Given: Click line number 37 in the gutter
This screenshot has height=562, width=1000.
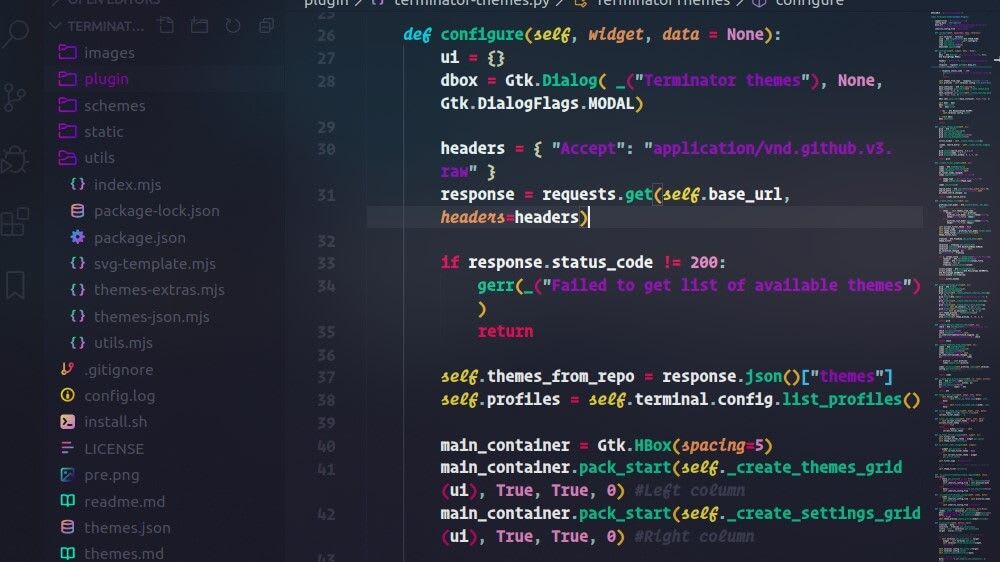Looking at the screenshot, I should tap(326, 378).
